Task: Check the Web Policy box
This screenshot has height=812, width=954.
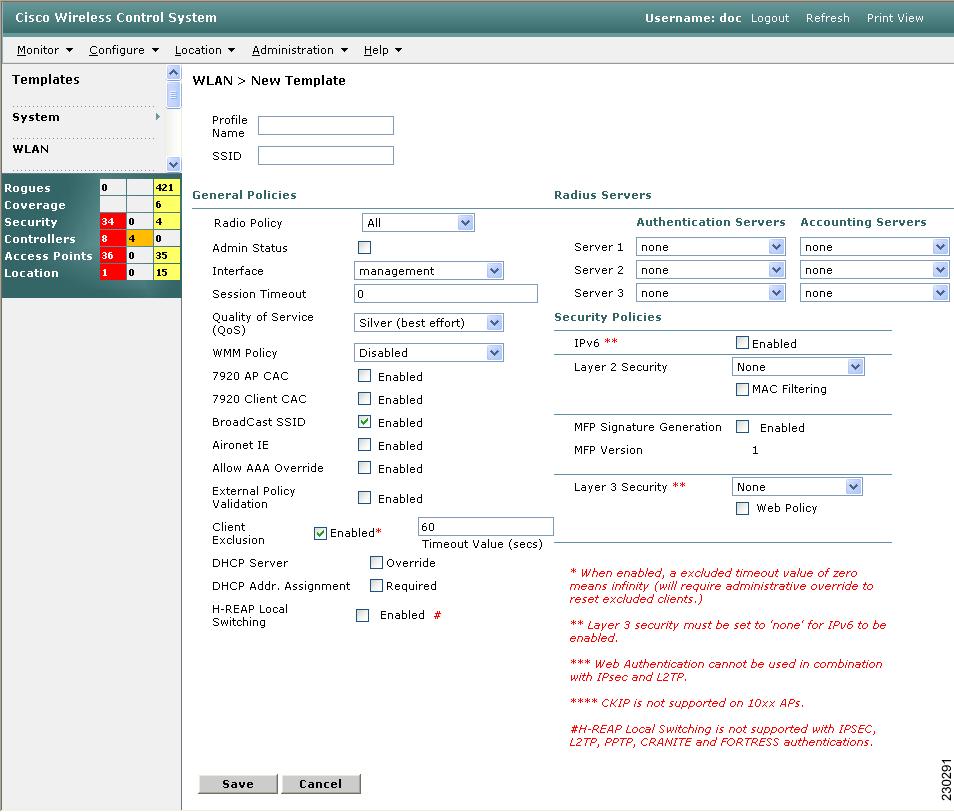Action: [742, 508]
